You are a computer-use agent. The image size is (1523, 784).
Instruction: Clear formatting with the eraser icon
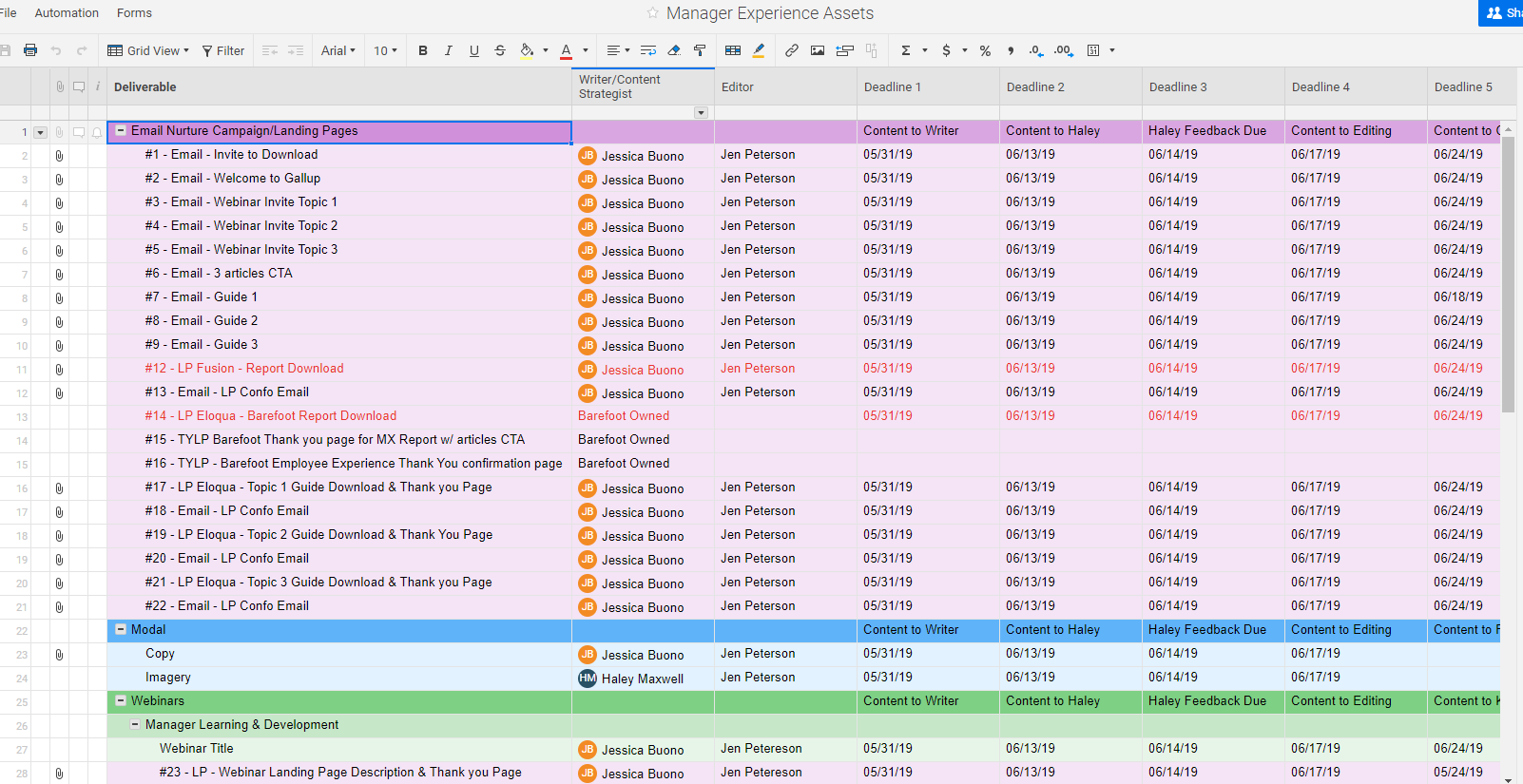(674, 50)
